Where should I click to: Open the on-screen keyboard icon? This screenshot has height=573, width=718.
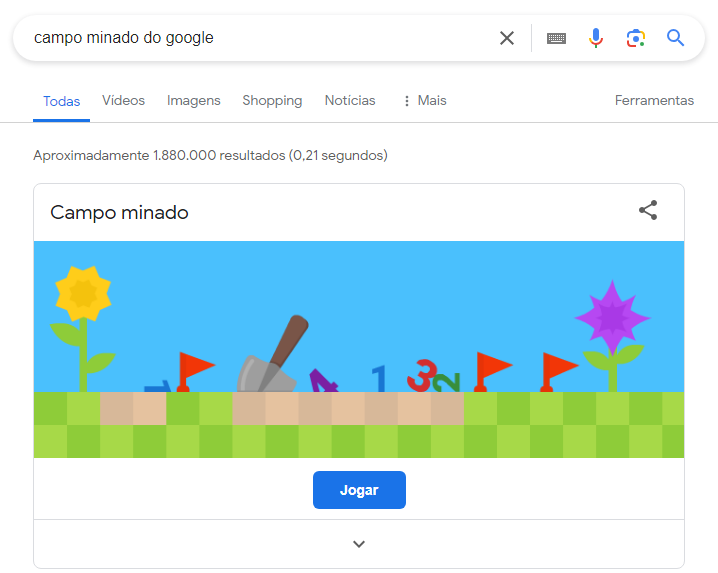(x=556, y=38)
